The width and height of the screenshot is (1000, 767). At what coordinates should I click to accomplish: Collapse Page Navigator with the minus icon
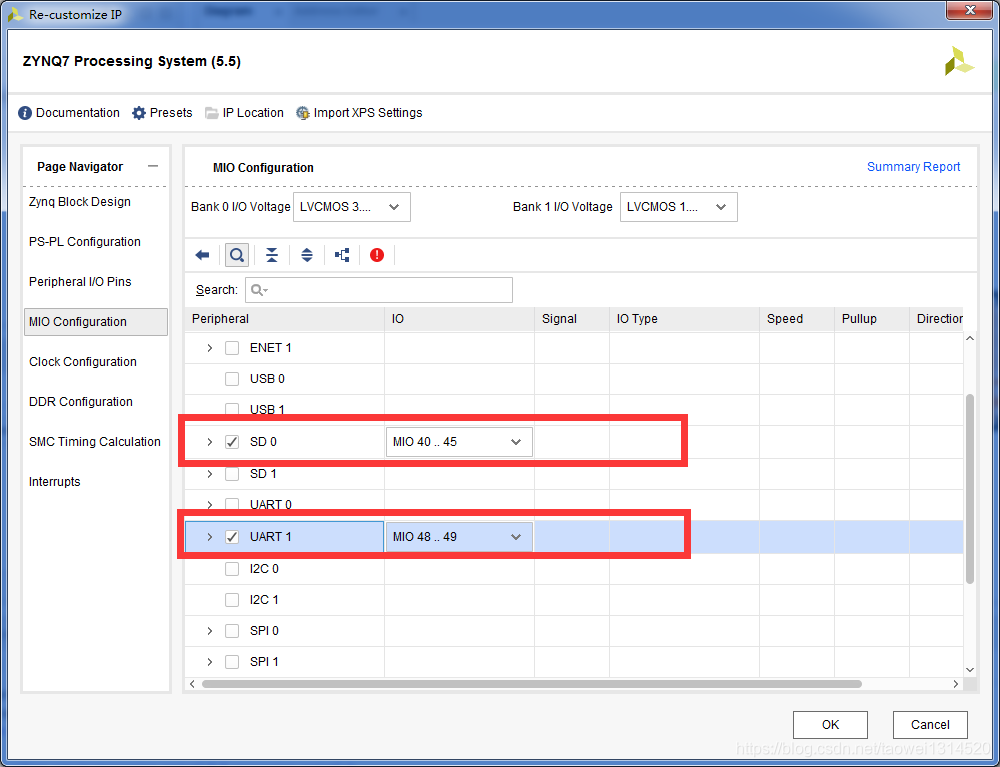(x=152, y=166)
